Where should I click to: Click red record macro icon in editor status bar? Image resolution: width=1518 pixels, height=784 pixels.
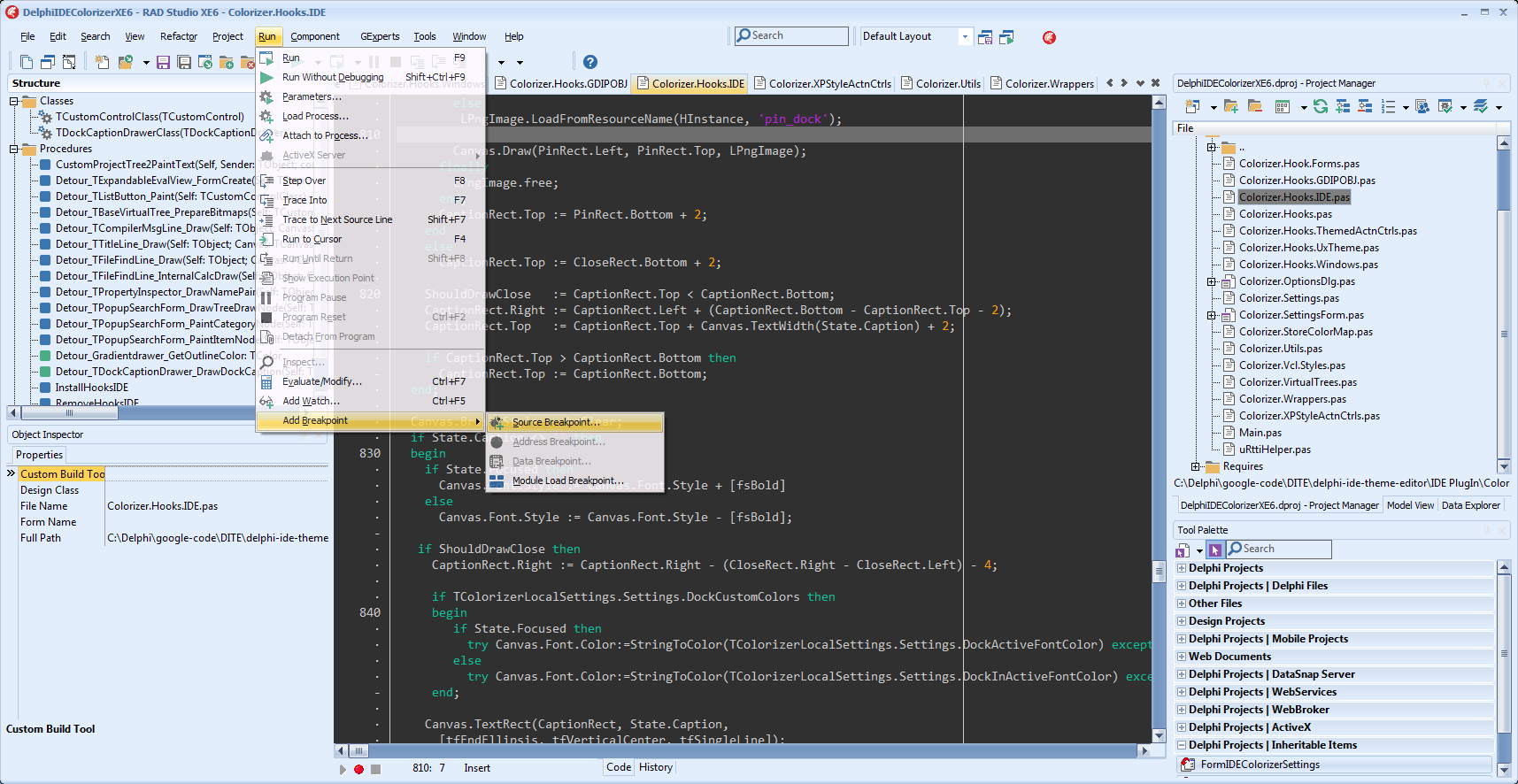pos(358,769)
